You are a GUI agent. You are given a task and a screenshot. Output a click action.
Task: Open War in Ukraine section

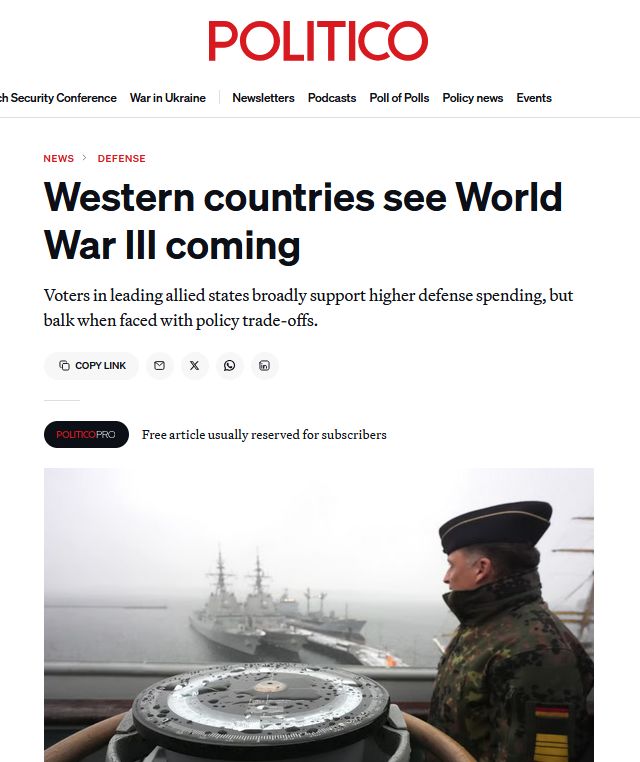pyautogui.click(x=168, y=98)
